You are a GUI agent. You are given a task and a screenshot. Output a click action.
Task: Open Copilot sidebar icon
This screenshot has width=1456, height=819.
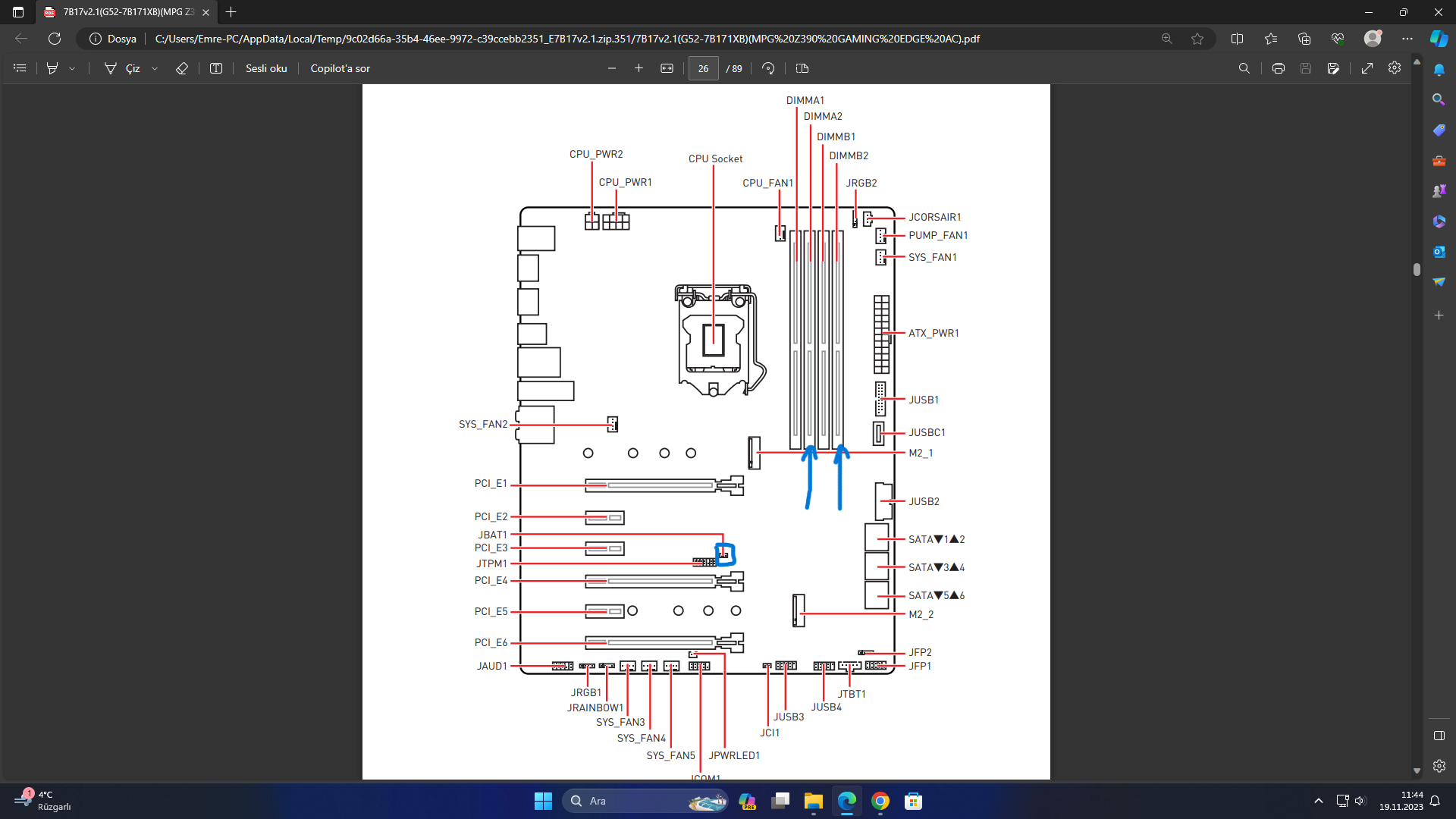[1439, 39]
